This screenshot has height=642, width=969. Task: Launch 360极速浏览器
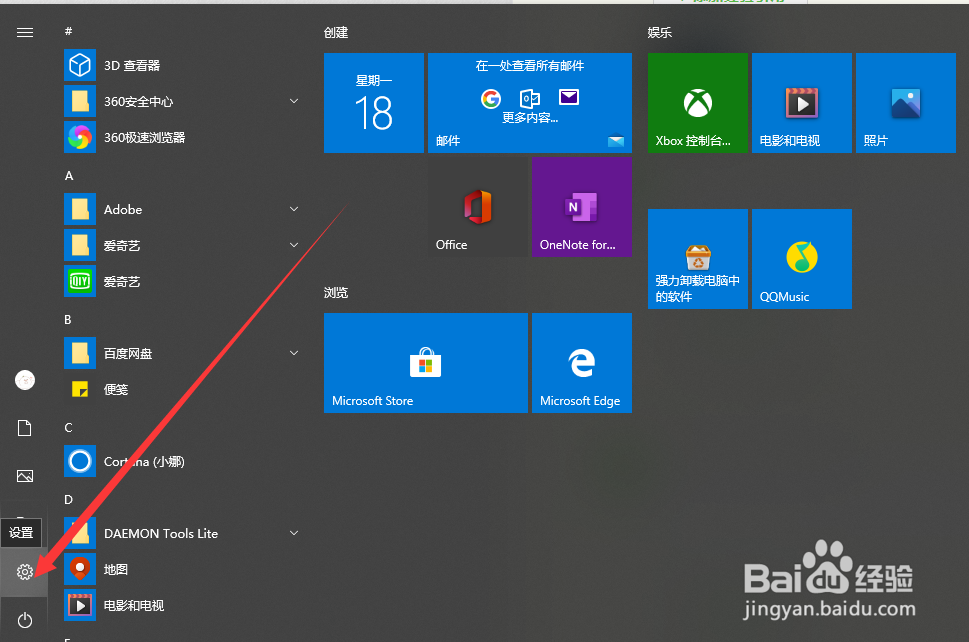[x=184, y=137]
